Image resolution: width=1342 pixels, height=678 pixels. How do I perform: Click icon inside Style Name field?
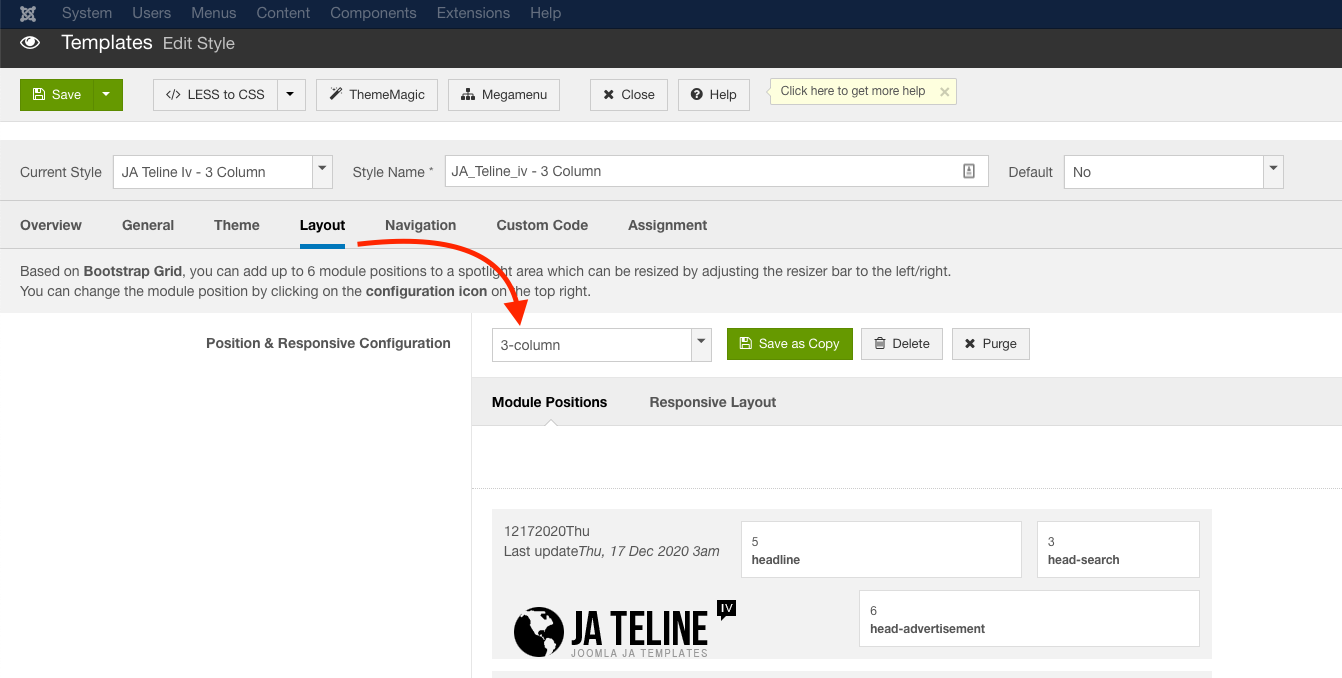coord(968,171)
